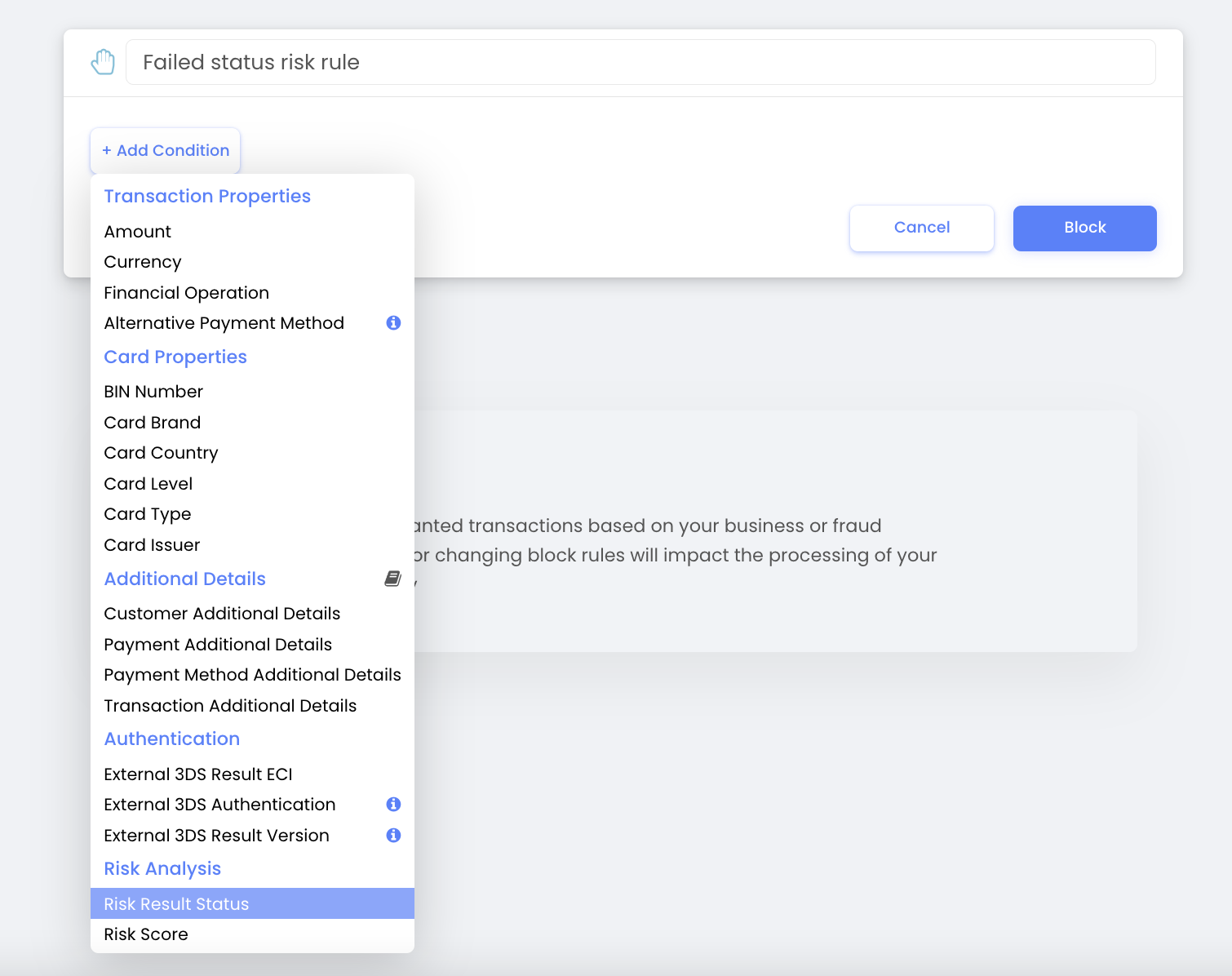Screen dimensions: 1232x976
Task: Click the Authentication section heading
Action: [172, 739]
